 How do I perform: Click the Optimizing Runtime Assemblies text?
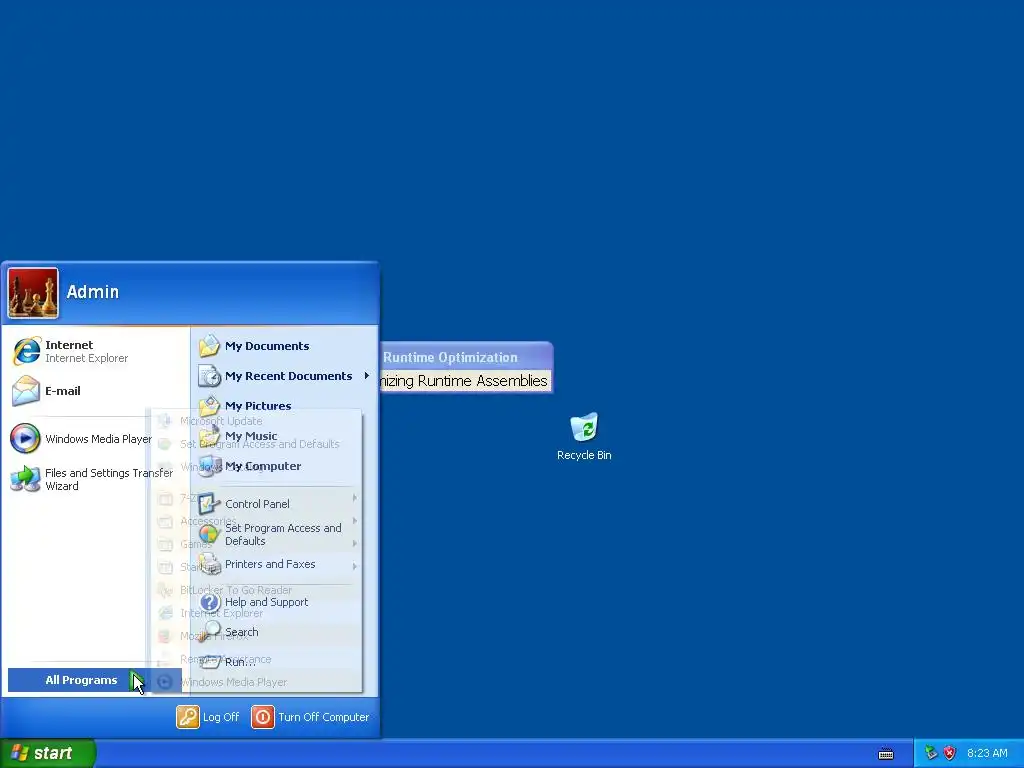coord(464,381)
